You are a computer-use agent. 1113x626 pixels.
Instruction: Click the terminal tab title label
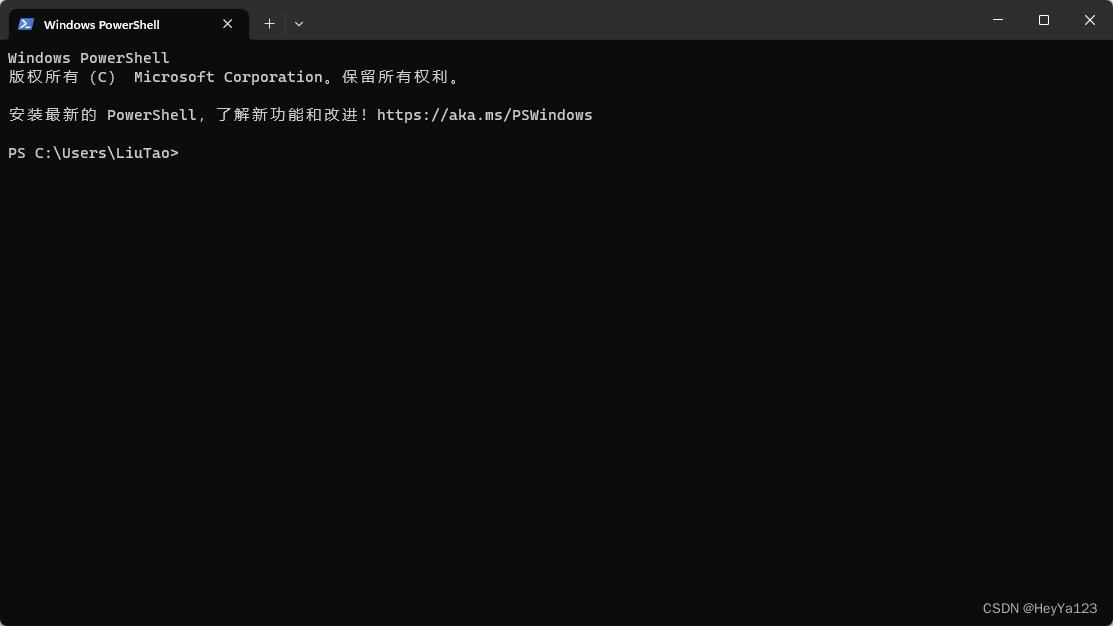point(101,24)
